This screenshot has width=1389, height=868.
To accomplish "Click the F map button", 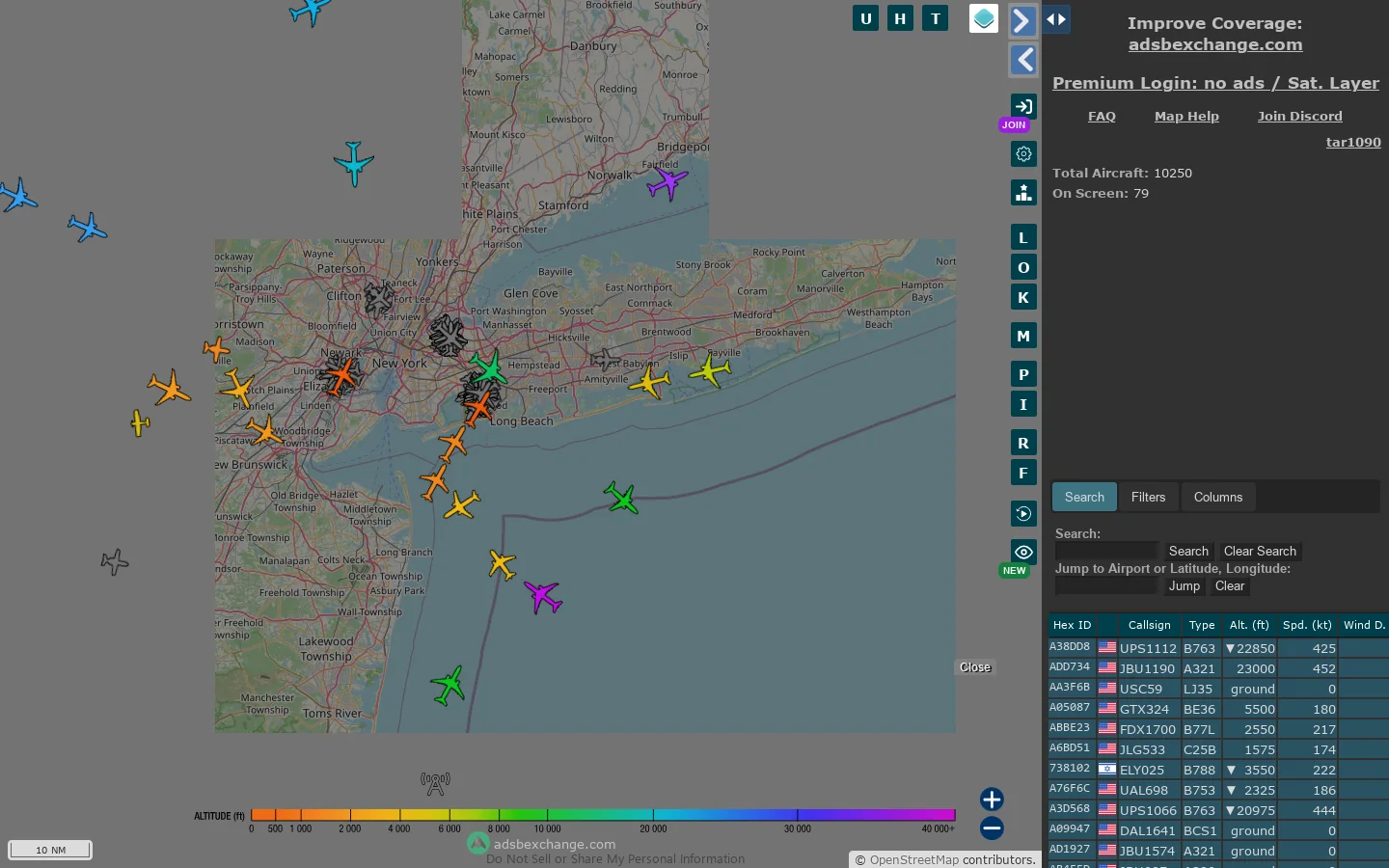I will (x=1023, y=473).
